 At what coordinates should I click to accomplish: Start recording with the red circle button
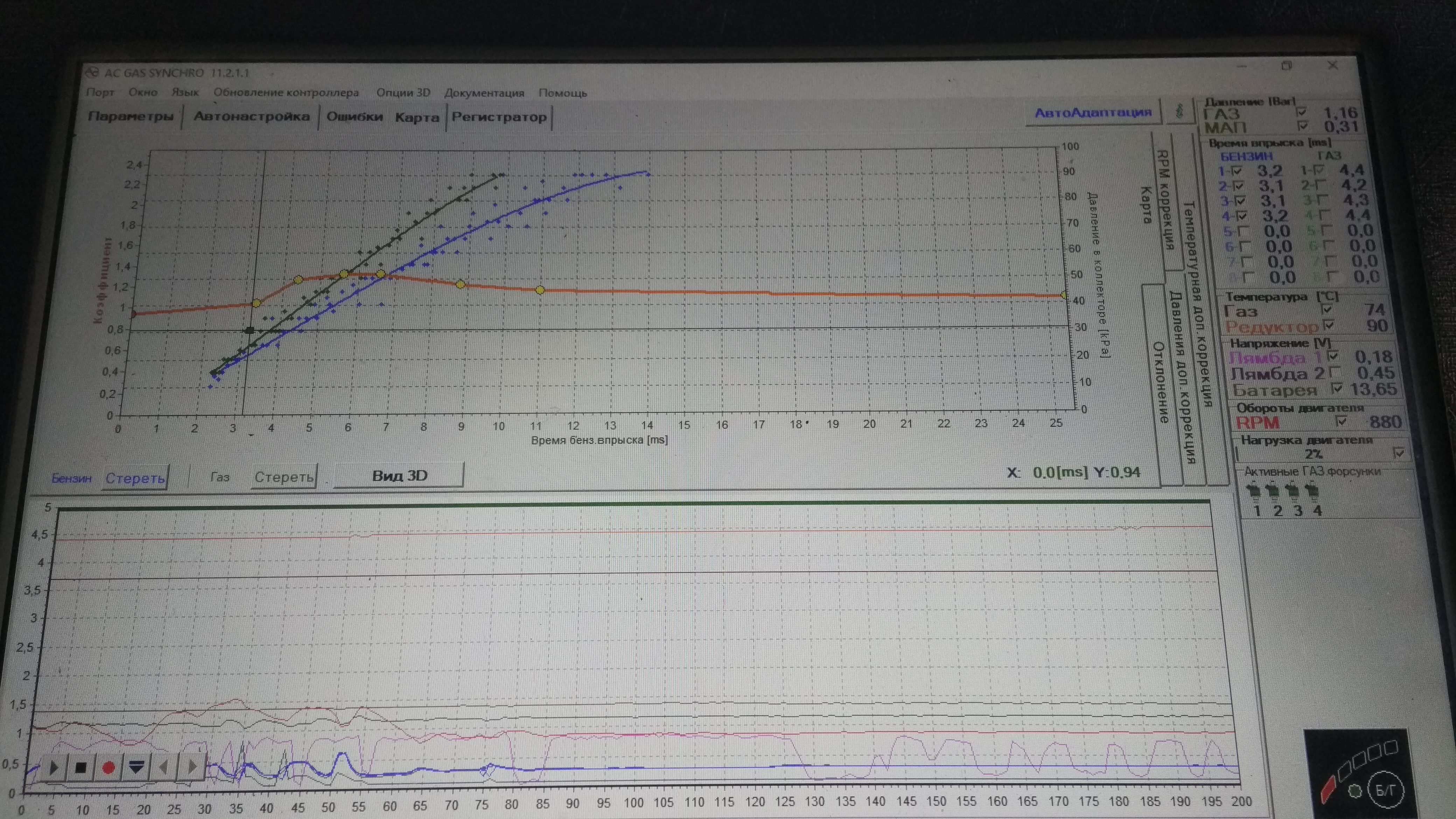pyautogui.click(x=108, y=768)
